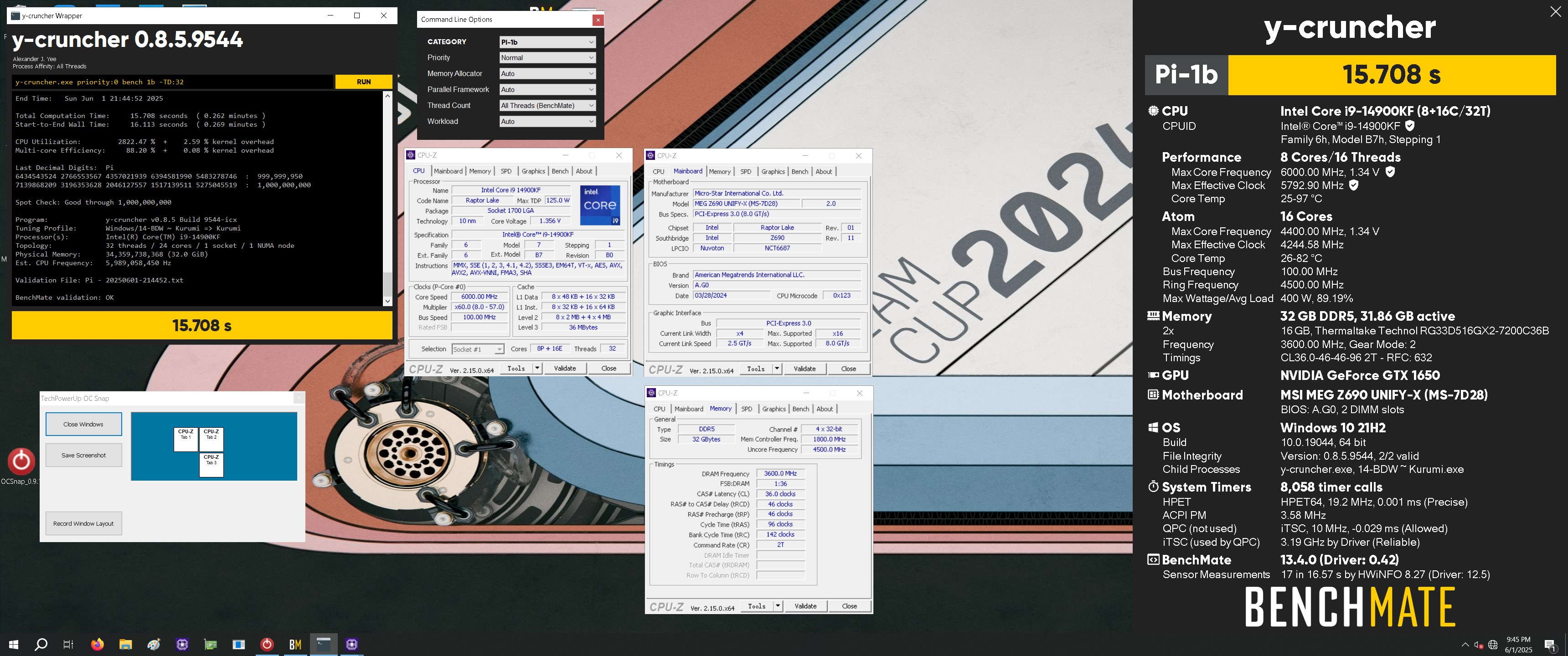1568x656 pixels.
Task: Click the taskbar clock showing 9:45 PM
Action: tap(1518, 645)
